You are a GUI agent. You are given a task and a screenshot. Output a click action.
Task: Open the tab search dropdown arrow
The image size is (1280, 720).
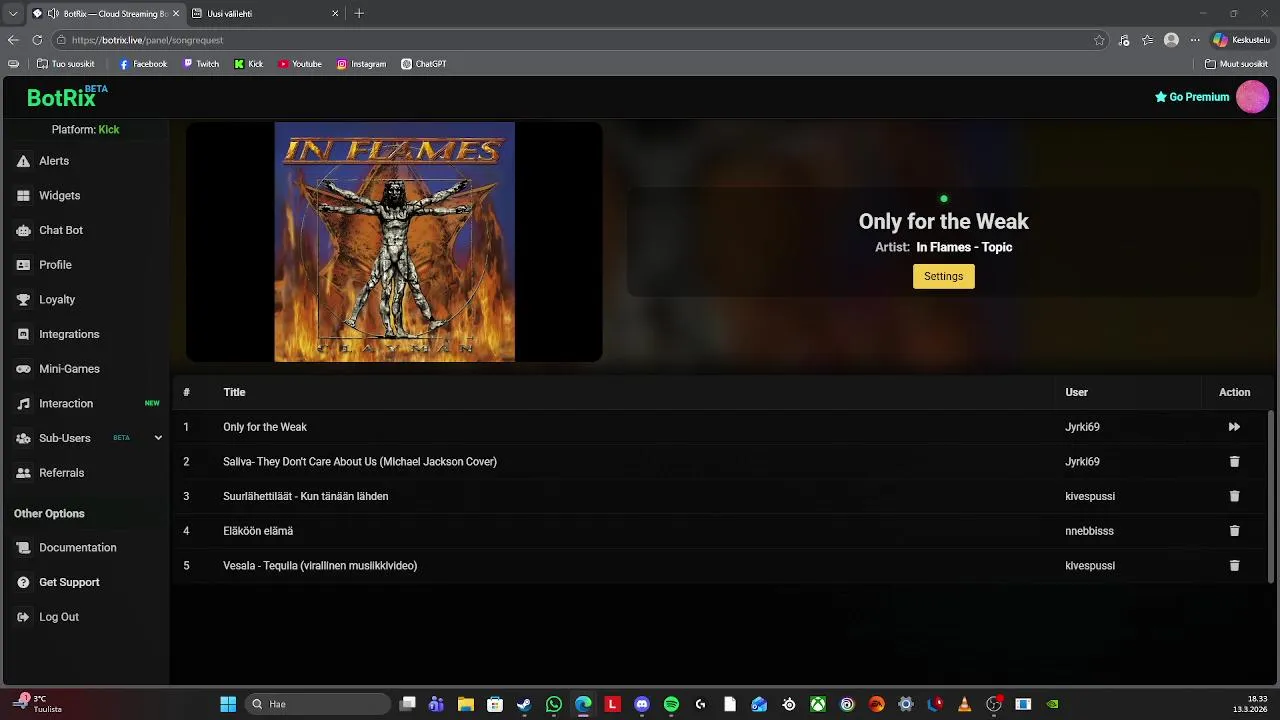point(13,14)
